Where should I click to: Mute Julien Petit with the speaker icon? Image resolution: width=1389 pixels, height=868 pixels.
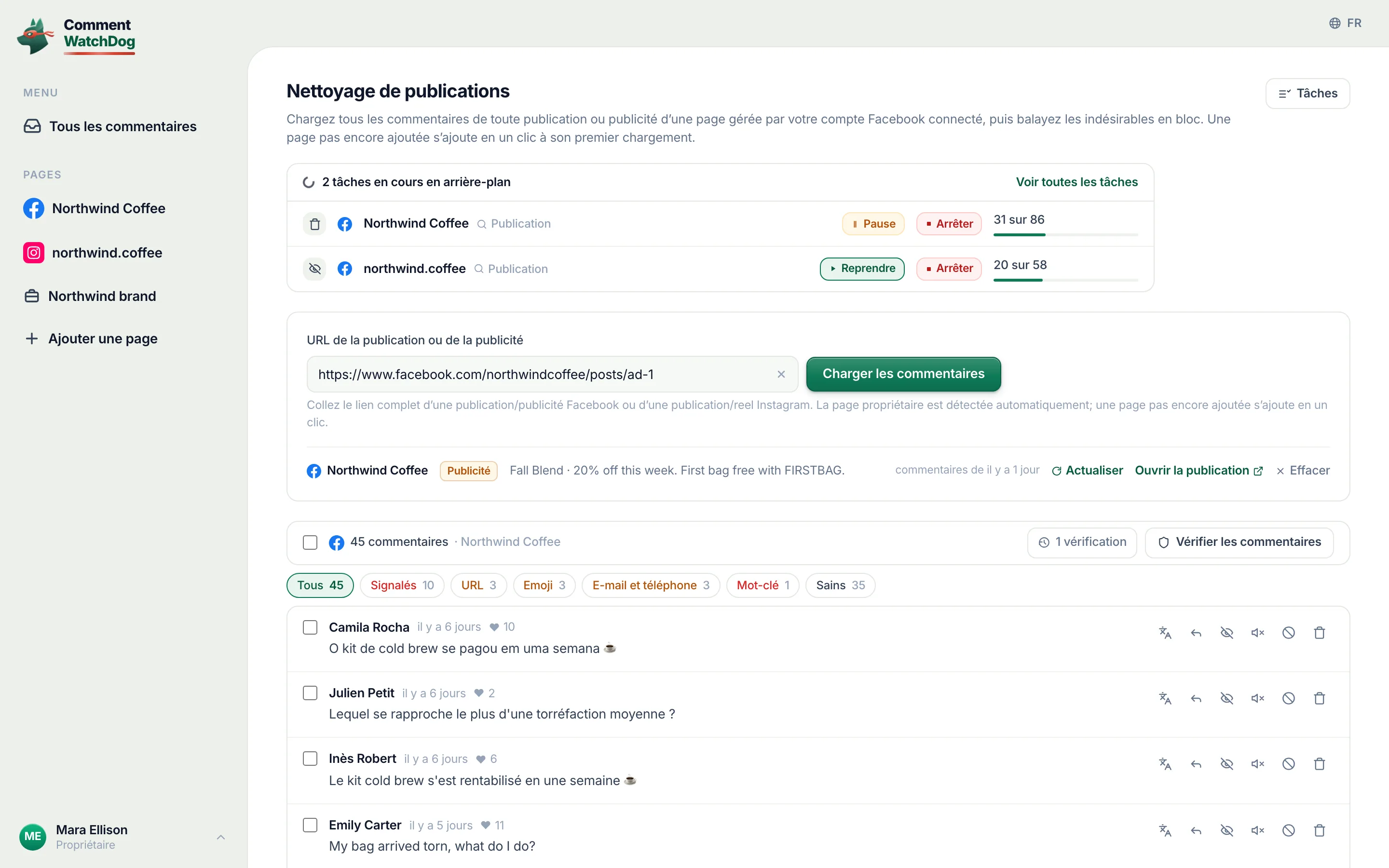tap(1257, 698)
